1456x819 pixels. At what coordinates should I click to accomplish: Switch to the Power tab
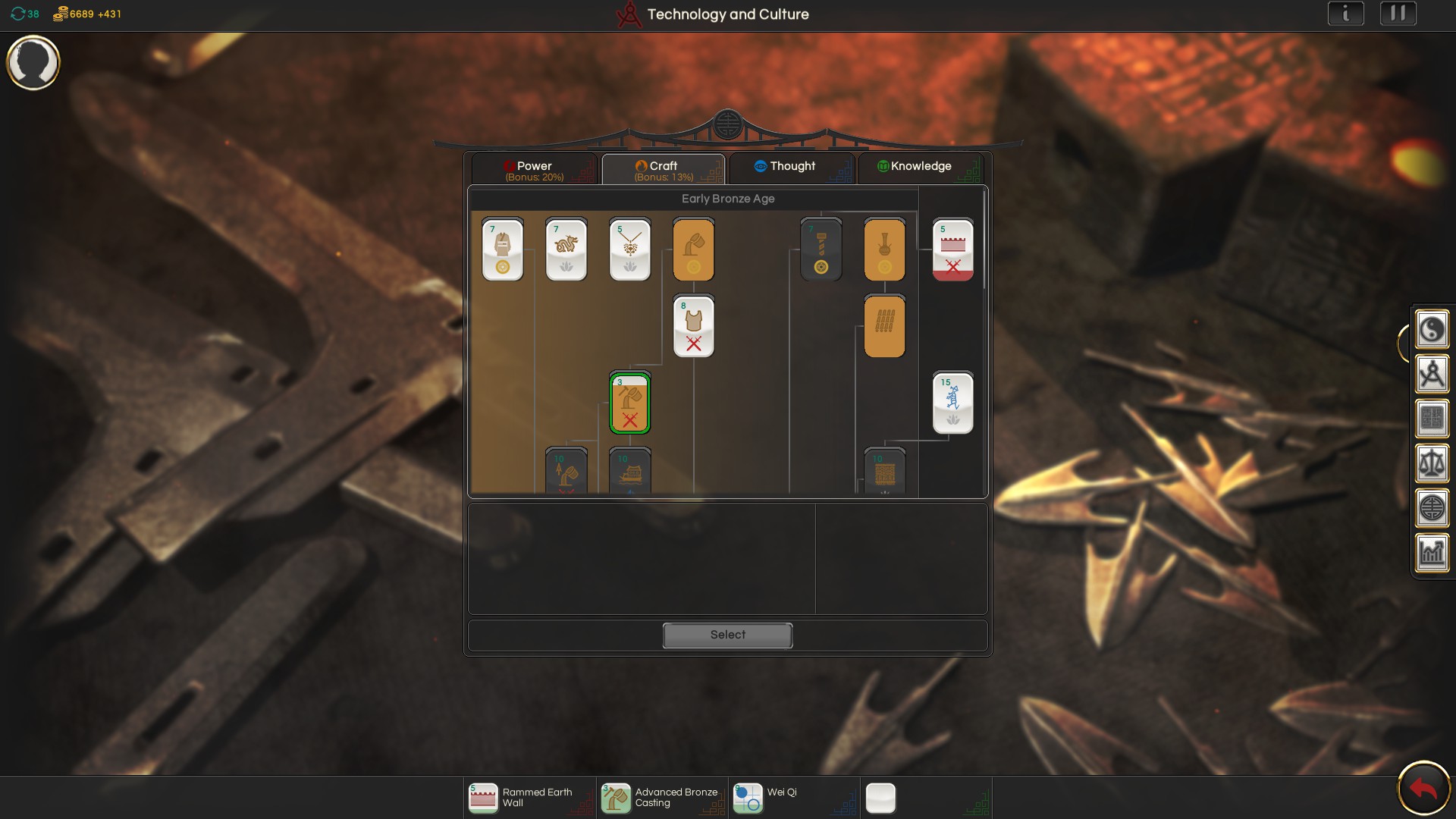click(534, 169)
